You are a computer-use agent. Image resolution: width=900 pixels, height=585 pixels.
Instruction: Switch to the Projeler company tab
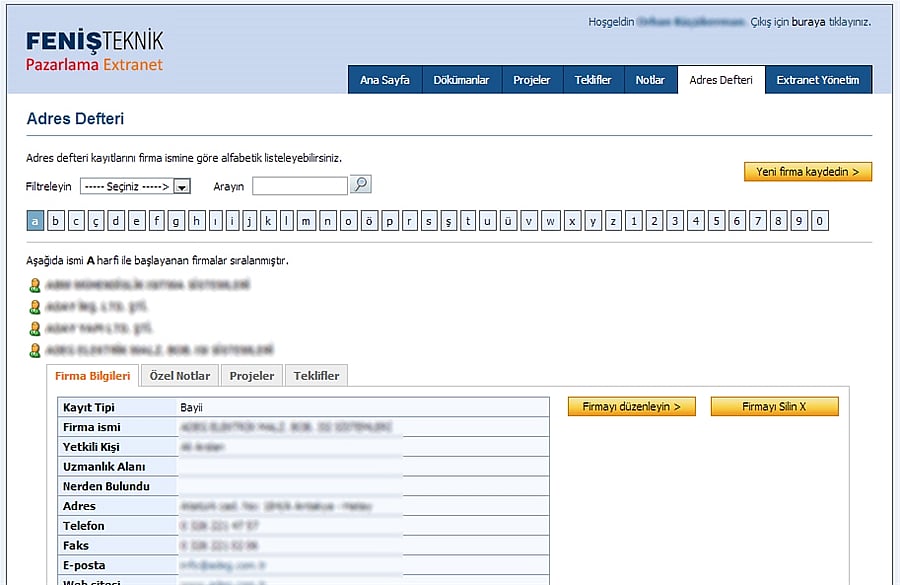tap(251, 376)
